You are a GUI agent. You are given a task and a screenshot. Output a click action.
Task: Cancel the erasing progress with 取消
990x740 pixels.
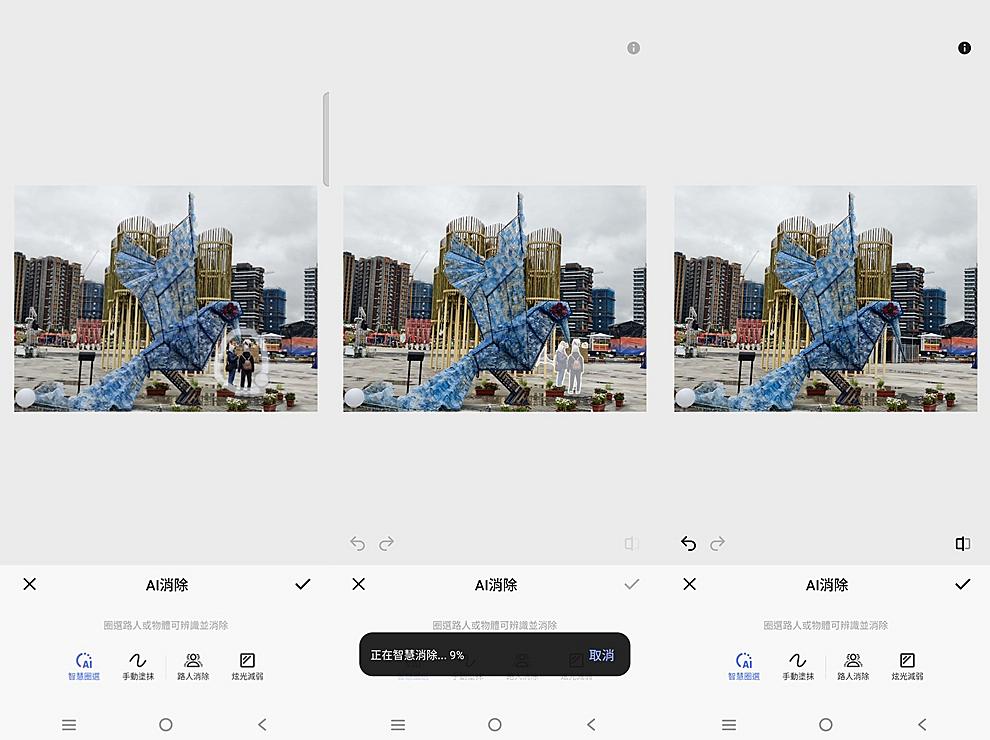pos(601,656)
